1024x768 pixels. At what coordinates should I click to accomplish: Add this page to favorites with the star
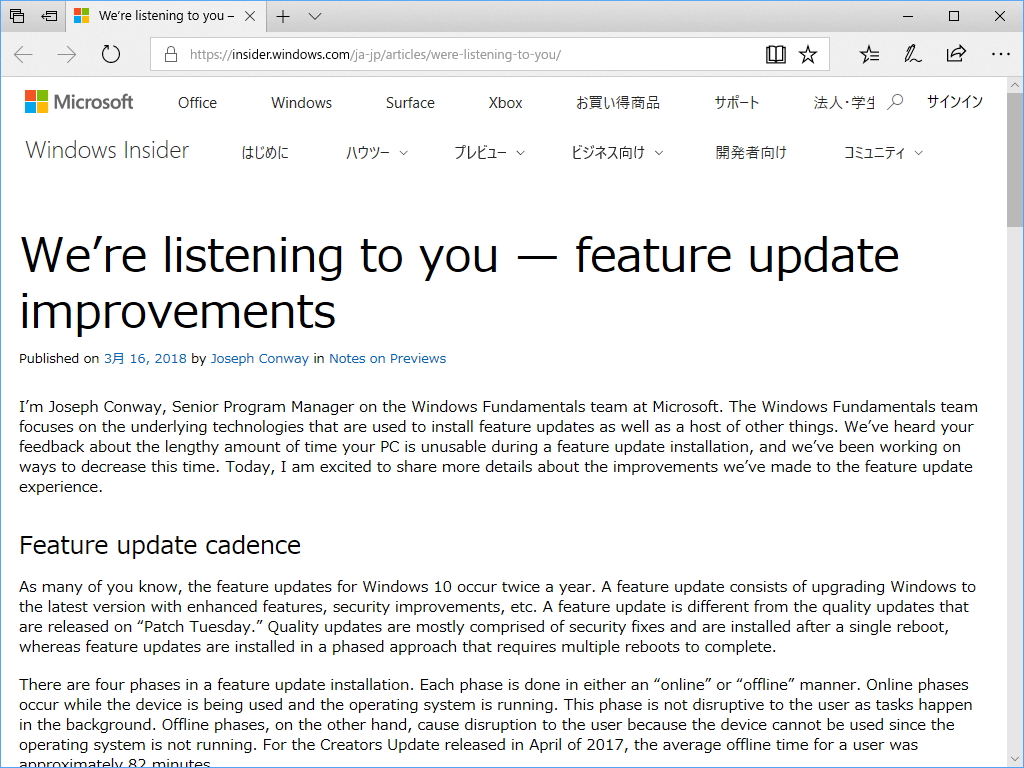coord(809,55)
